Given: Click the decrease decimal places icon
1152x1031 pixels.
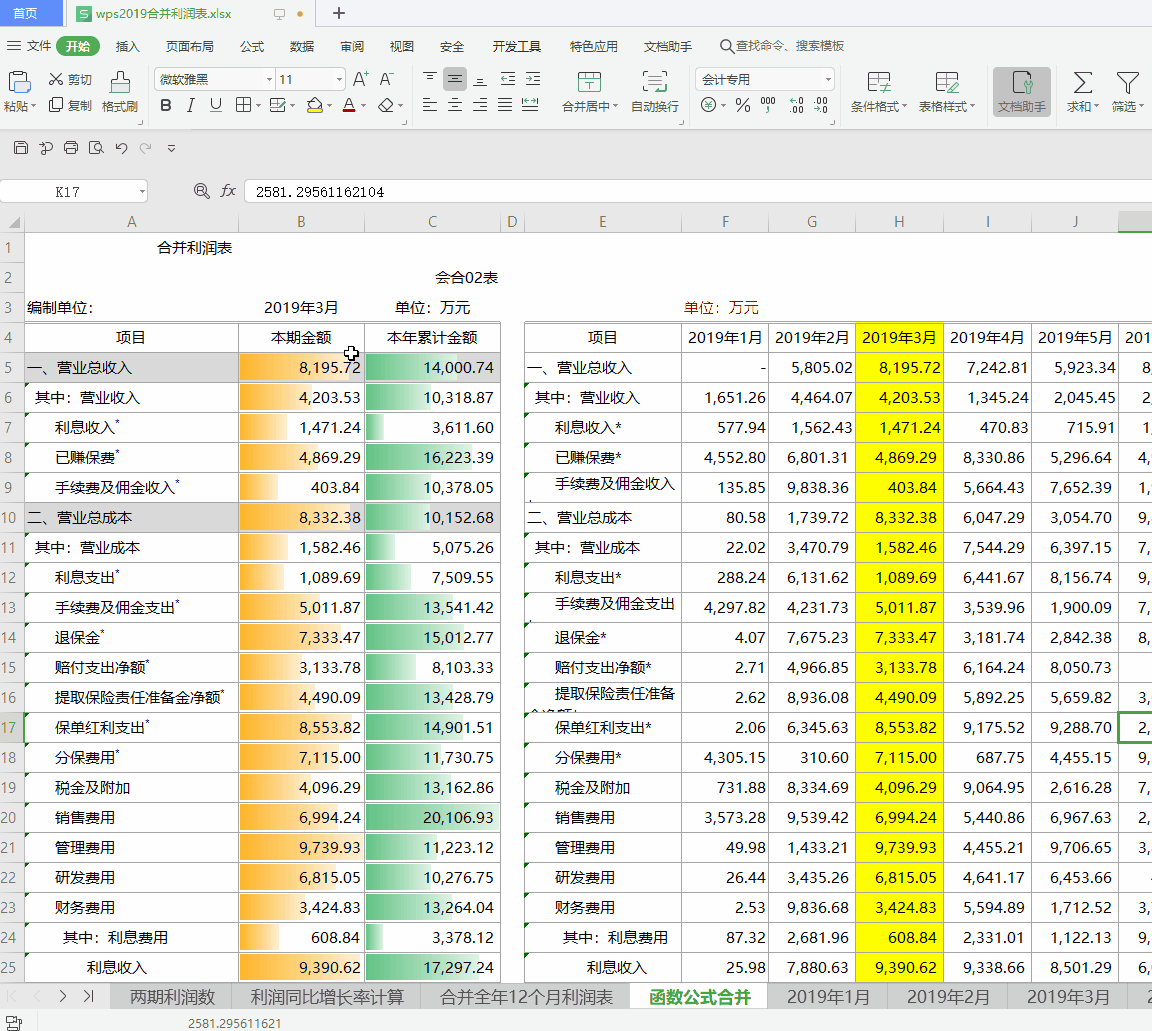Looking at the screenshot, I should (x=821, y=105).
